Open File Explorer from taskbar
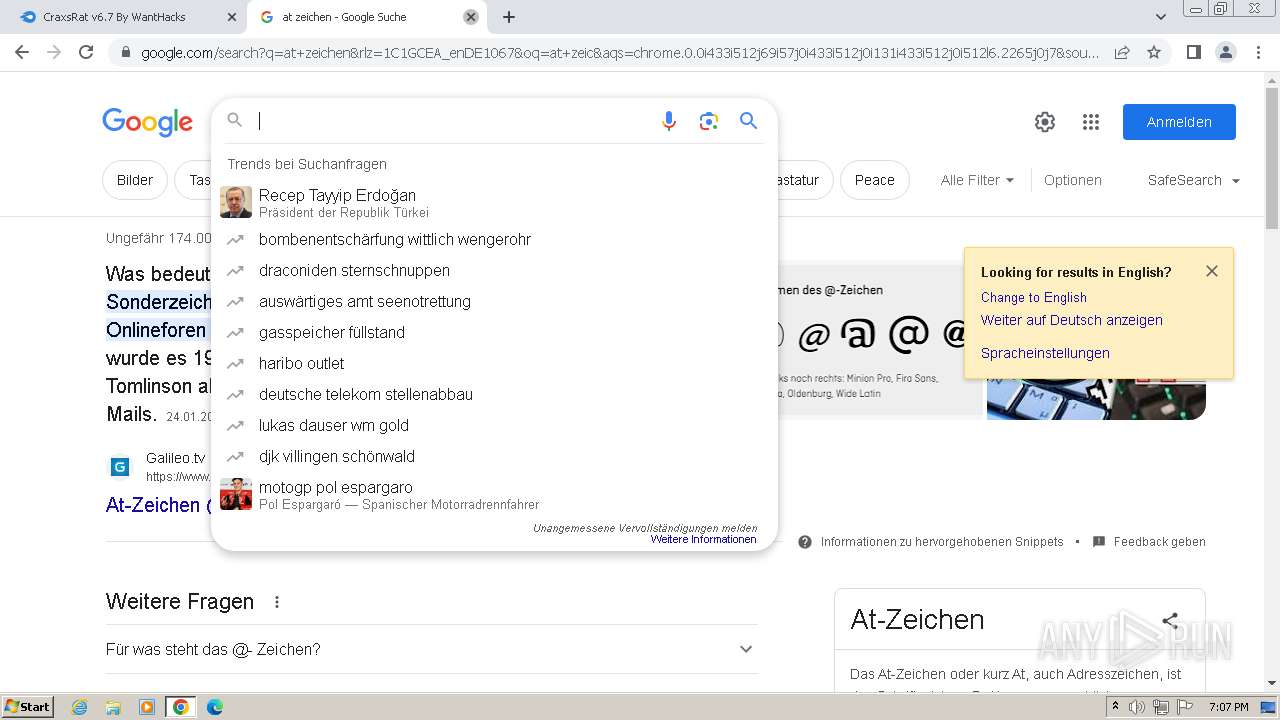This screenshot has height=720, width=1280. click(113, 707)
